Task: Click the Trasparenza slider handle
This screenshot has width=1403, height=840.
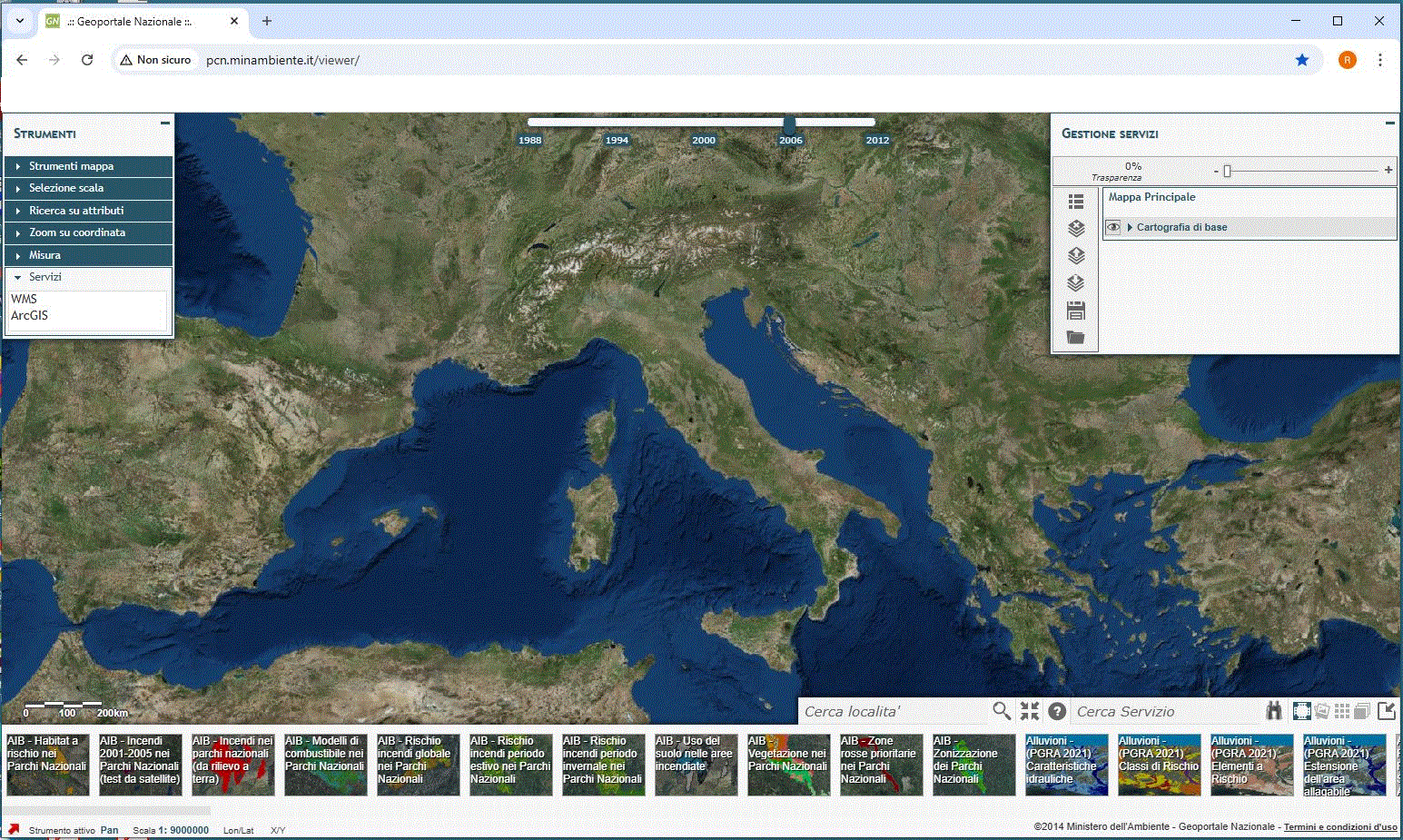Action: [1227, 171]
